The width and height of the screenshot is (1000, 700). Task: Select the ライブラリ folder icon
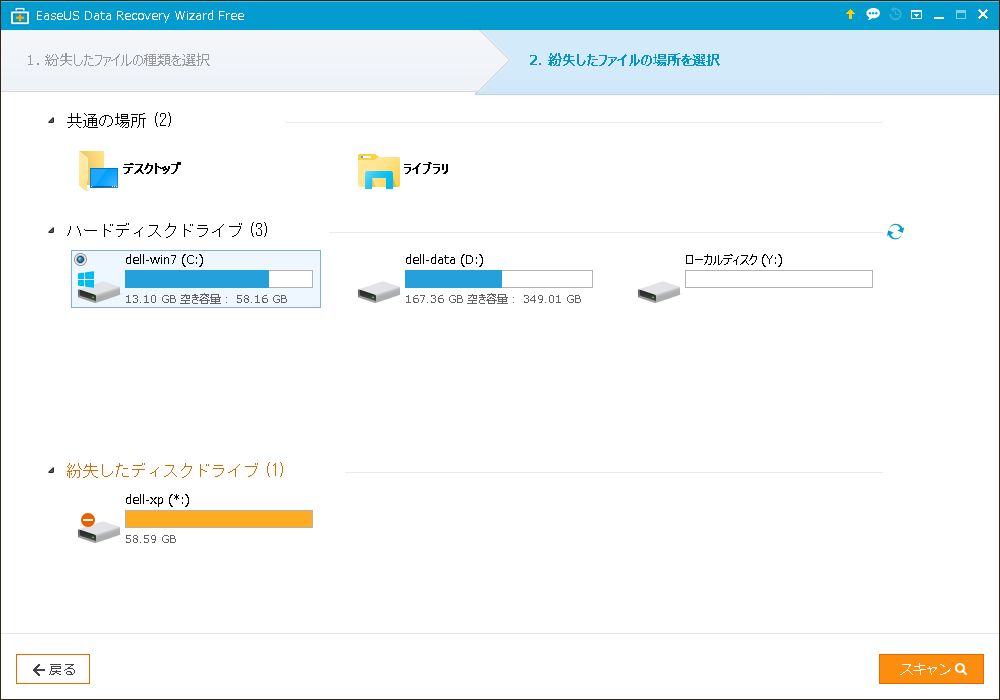click(x=378, y=171)
